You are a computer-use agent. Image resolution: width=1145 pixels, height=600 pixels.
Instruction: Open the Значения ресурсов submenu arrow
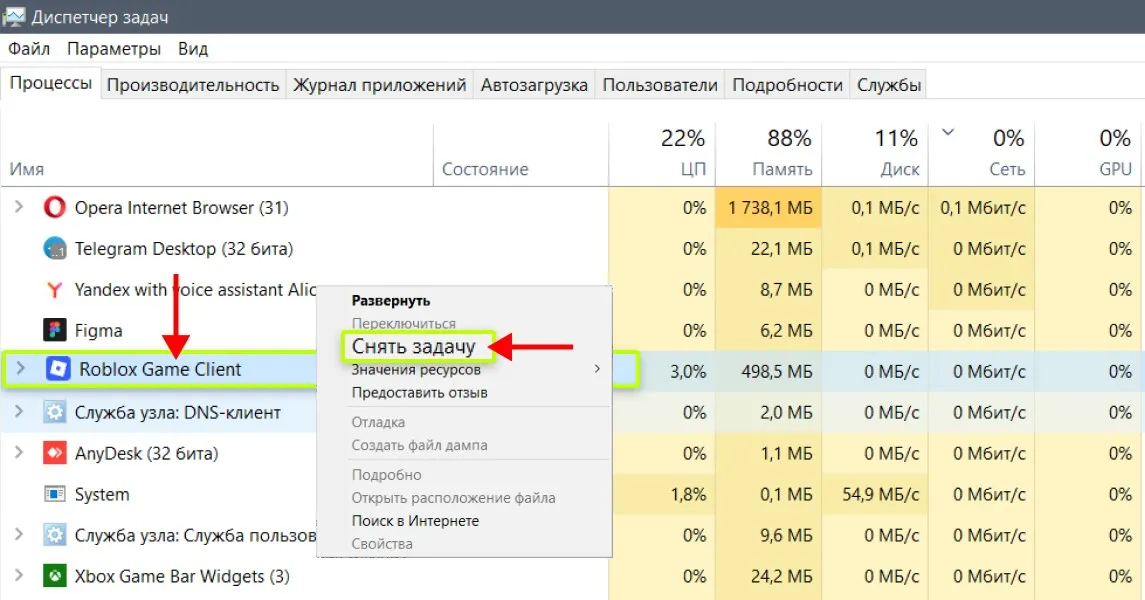[597, 369]
